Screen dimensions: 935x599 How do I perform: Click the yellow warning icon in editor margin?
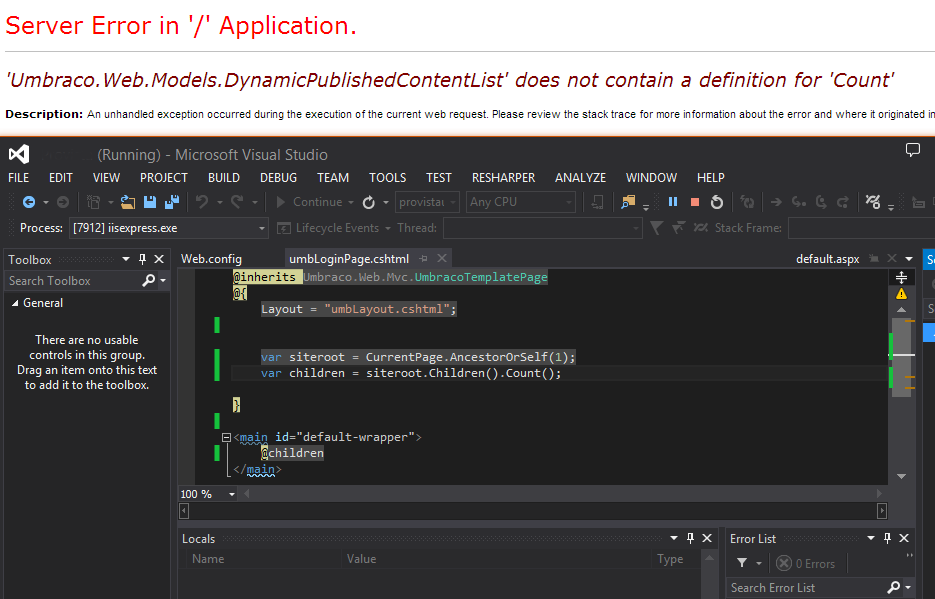[x=901, y=294]
